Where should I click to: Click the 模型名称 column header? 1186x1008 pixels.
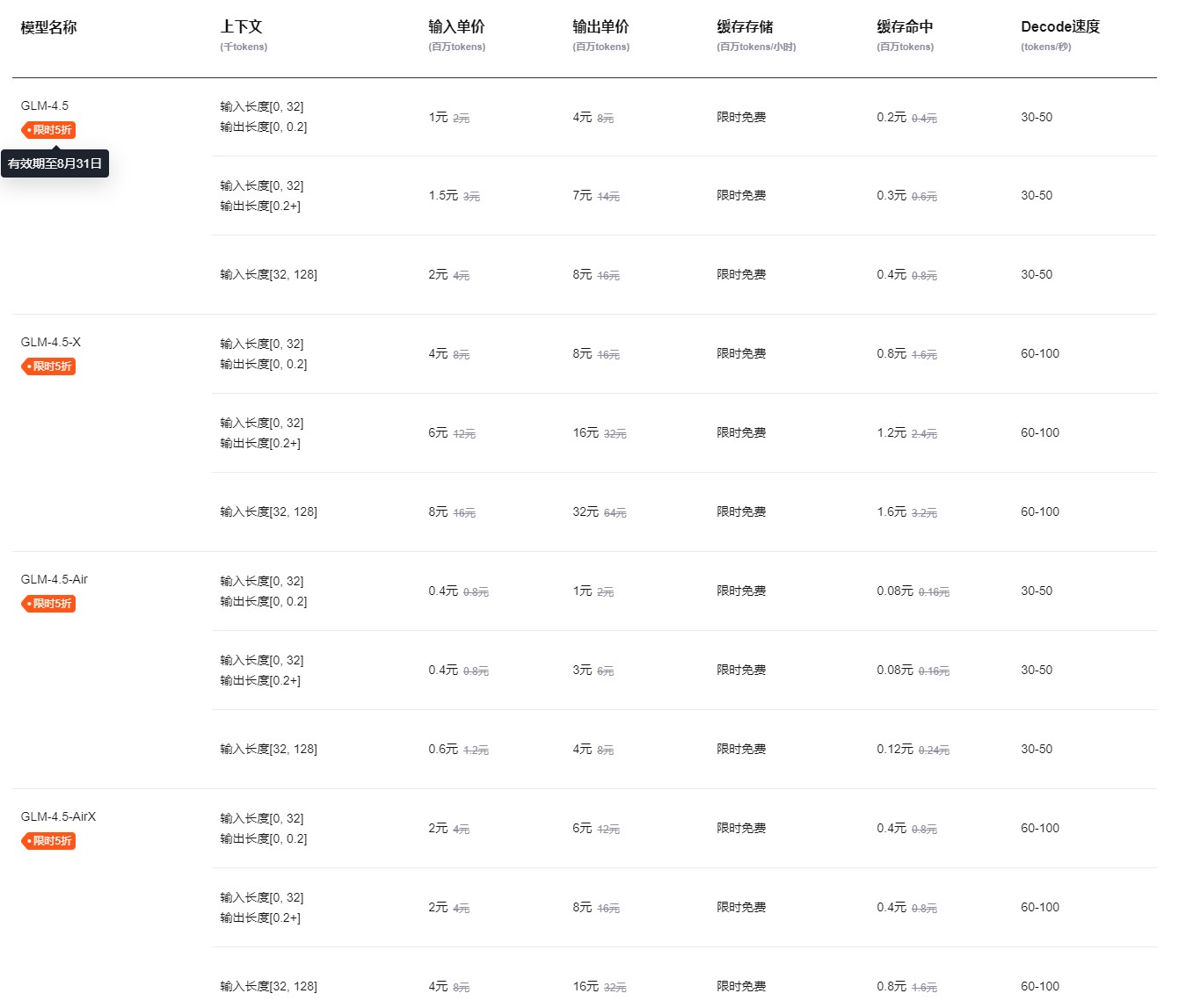click(x=47, y=27)
